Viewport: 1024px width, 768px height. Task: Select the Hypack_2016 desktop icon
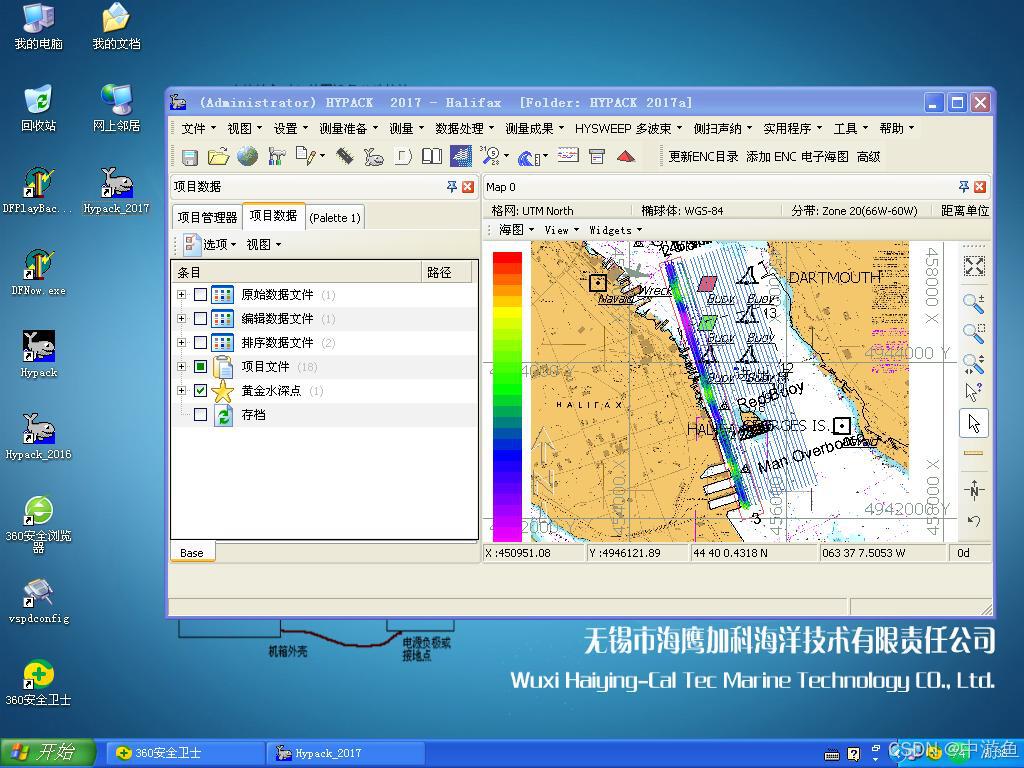tap(39, 436)
